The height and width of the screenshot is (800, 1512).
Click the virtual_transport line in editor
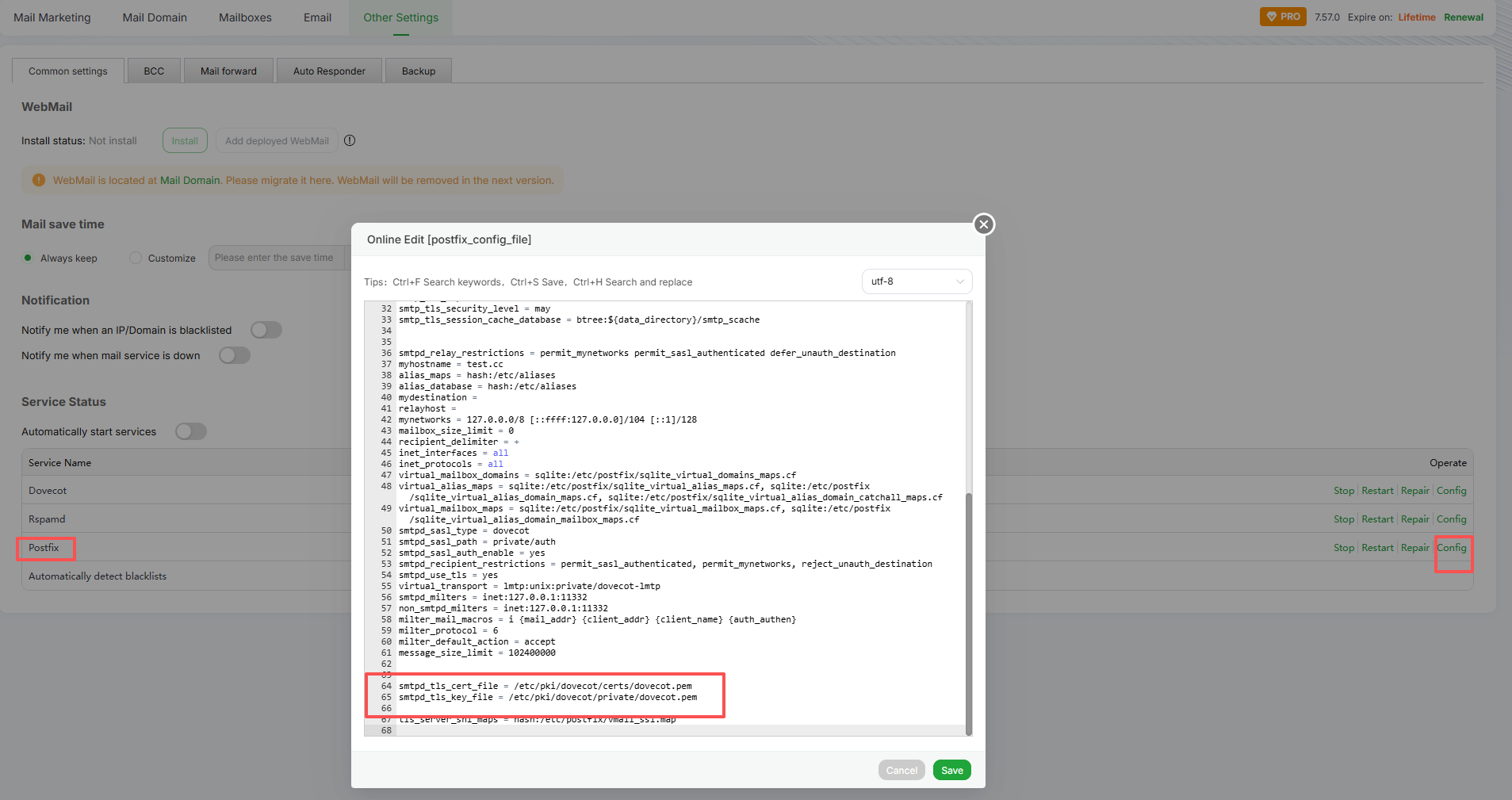530,586
